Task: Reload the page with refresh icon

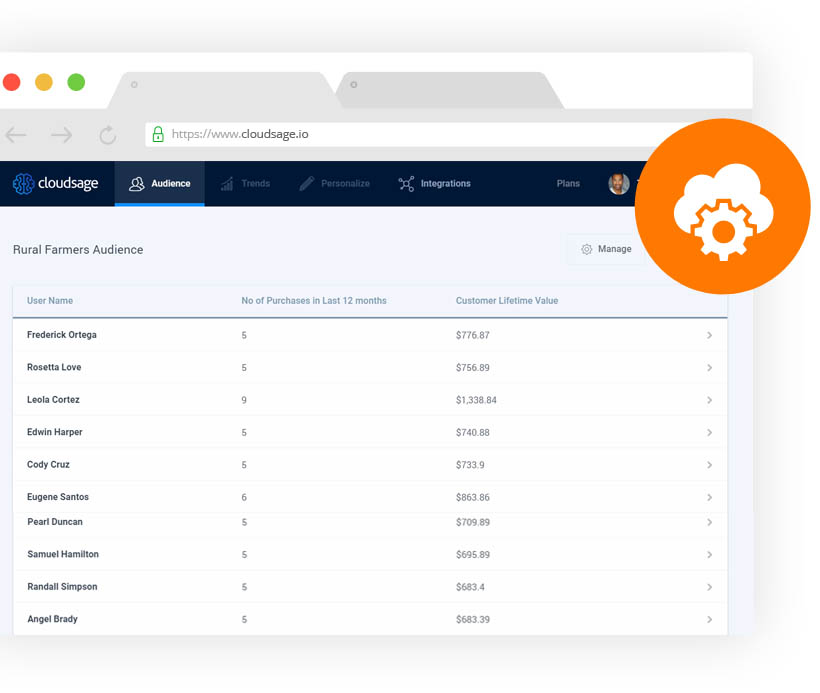Action: (x=108, y=135)
